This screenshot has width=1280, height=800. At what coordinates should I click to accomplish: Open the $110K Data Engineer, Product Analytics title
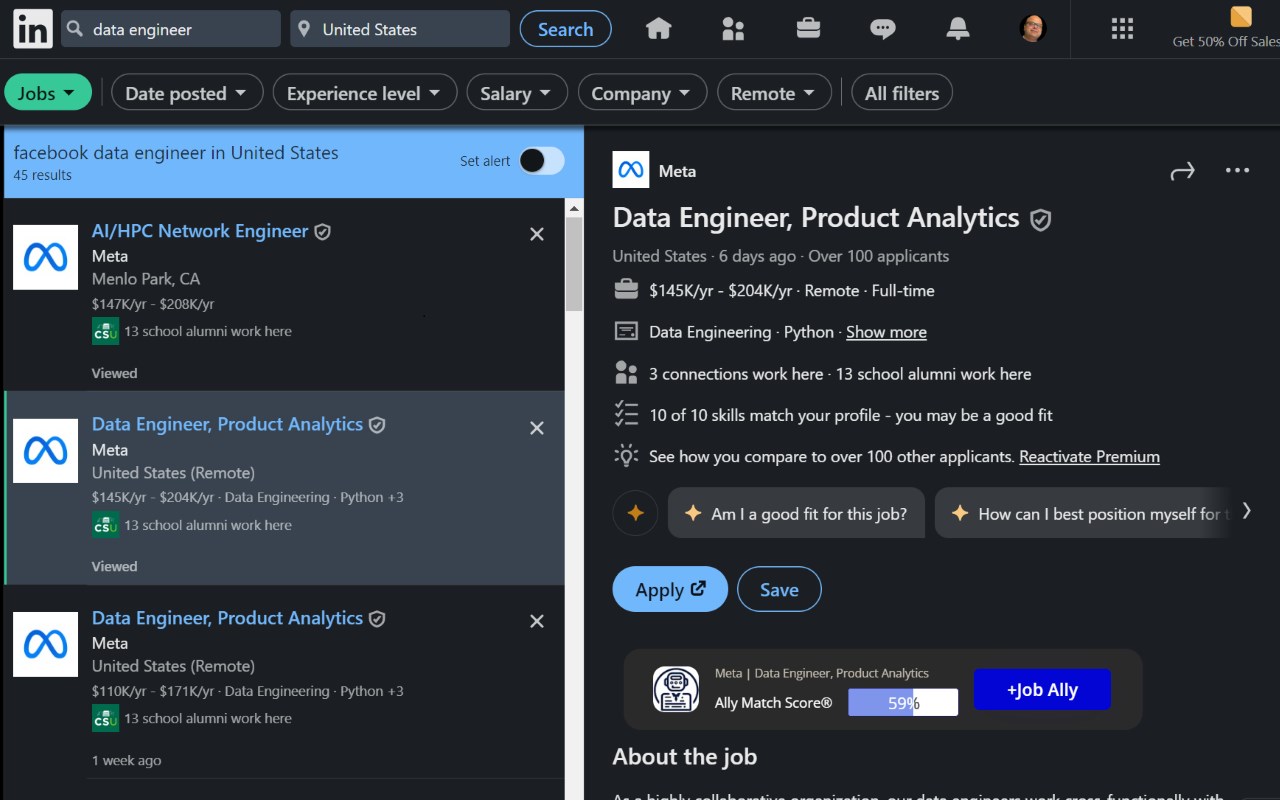point(227,618)
